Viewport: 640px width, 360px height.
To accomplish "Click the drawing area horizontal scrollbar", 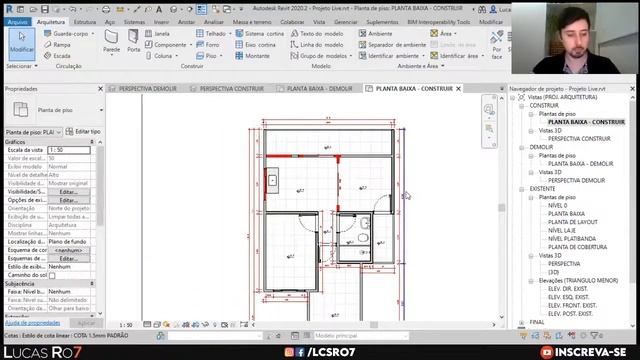I will point(373,325).
